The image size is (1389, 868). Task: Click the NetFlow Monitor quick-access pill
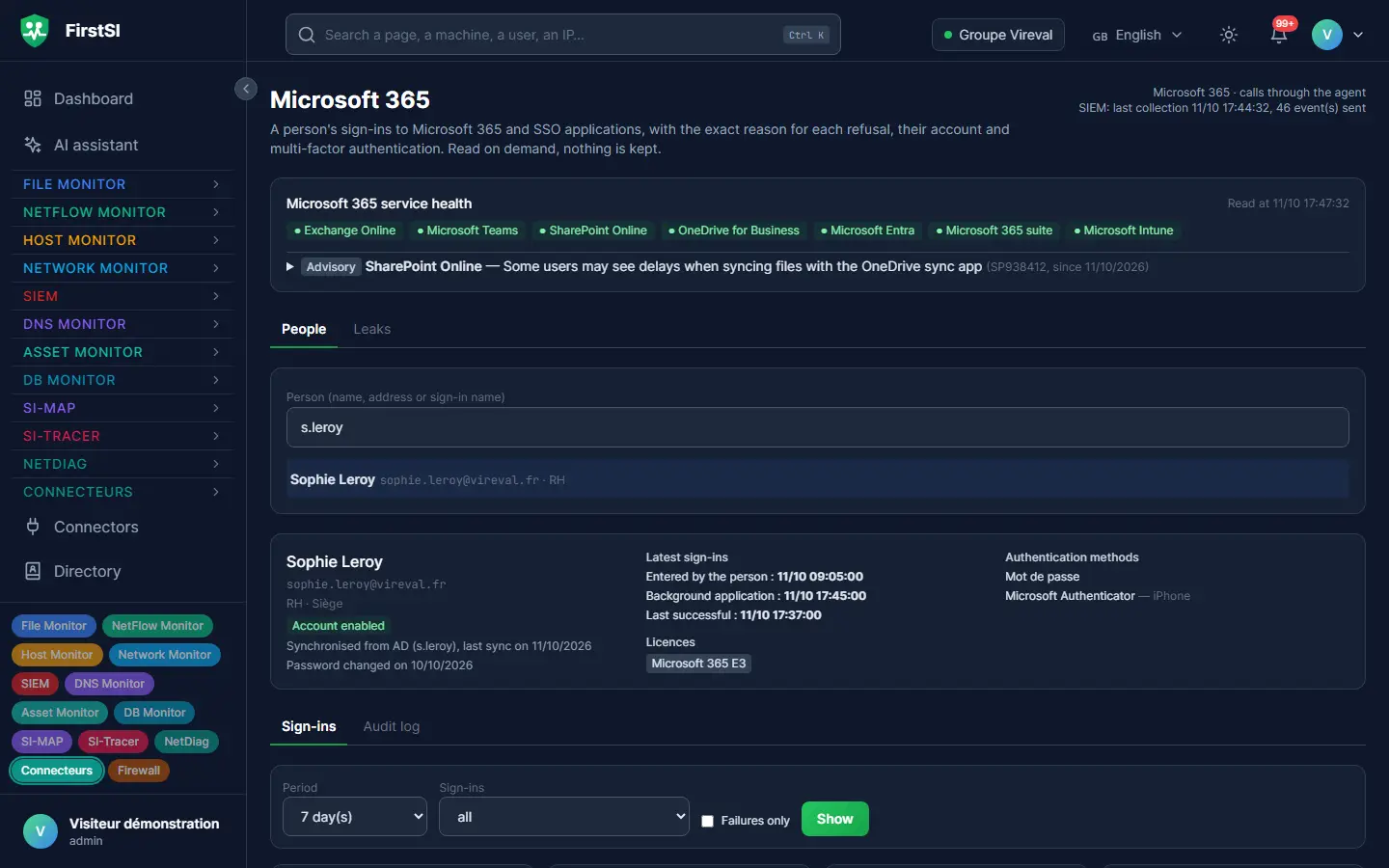[157, 626]
